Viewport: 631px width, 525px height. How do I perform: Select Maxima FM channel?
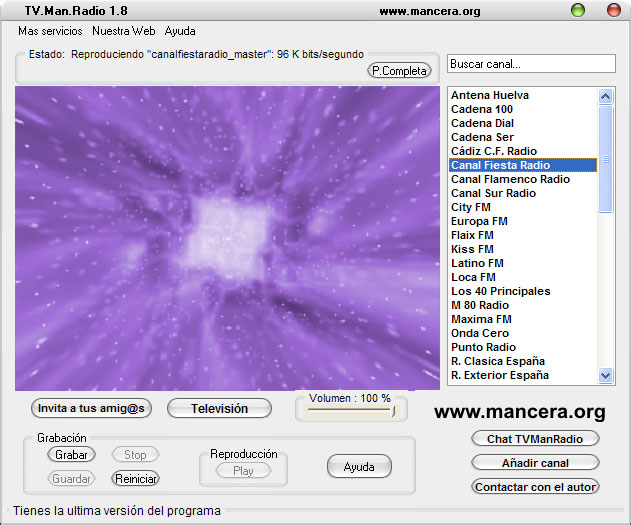[x=523, y=319]
